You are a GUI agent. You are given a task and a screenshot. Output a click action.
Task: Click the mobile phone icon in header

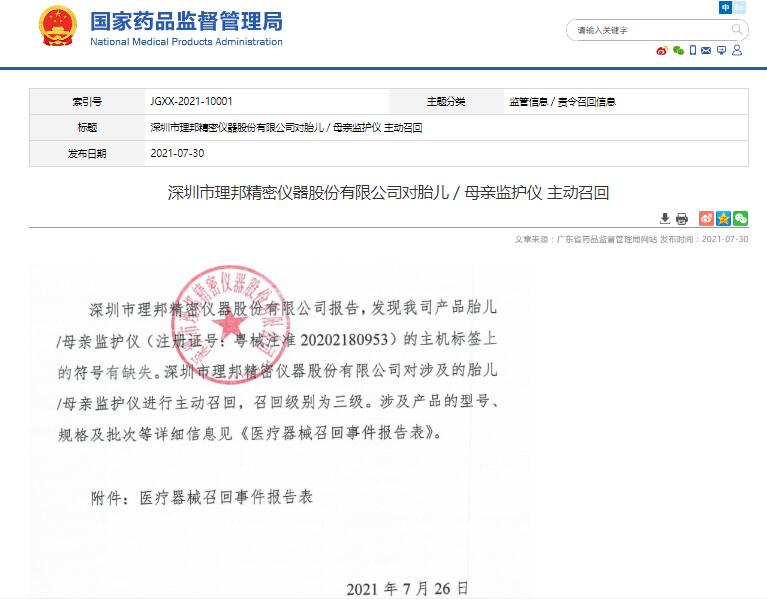coord(692,51)
